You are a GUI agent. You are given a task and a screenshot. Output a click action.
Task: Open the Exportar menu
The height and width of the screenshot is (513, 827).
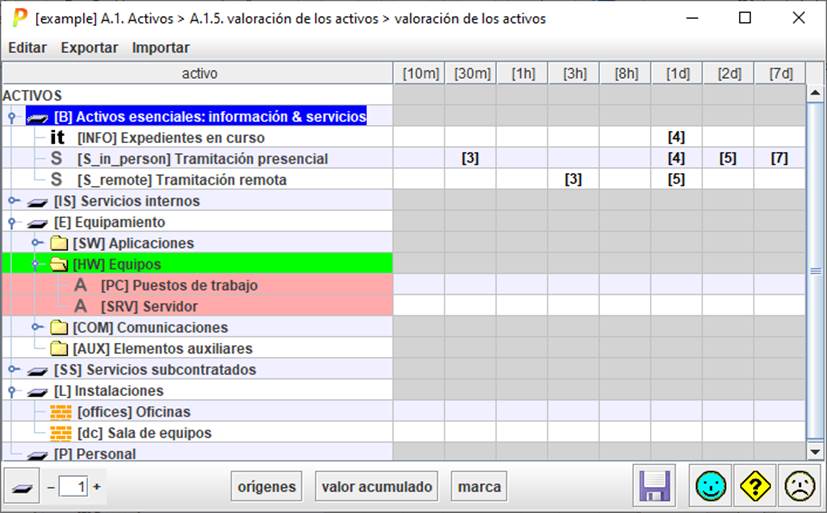coord(89,47)
